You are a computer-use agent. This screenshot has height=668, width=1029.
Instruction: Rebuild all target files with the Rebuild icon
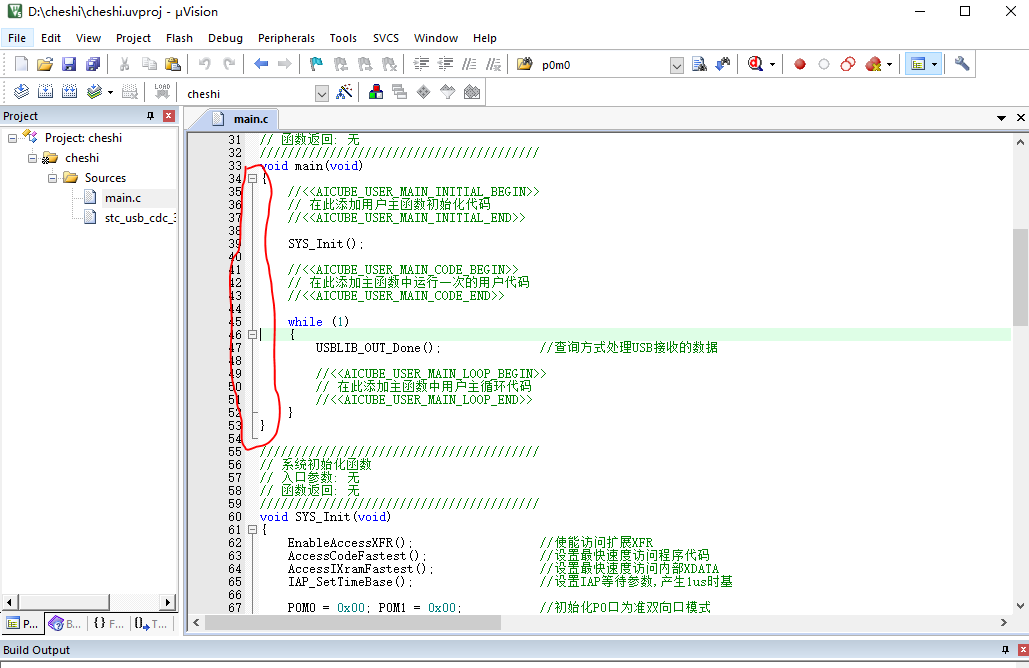coord(70,92)
